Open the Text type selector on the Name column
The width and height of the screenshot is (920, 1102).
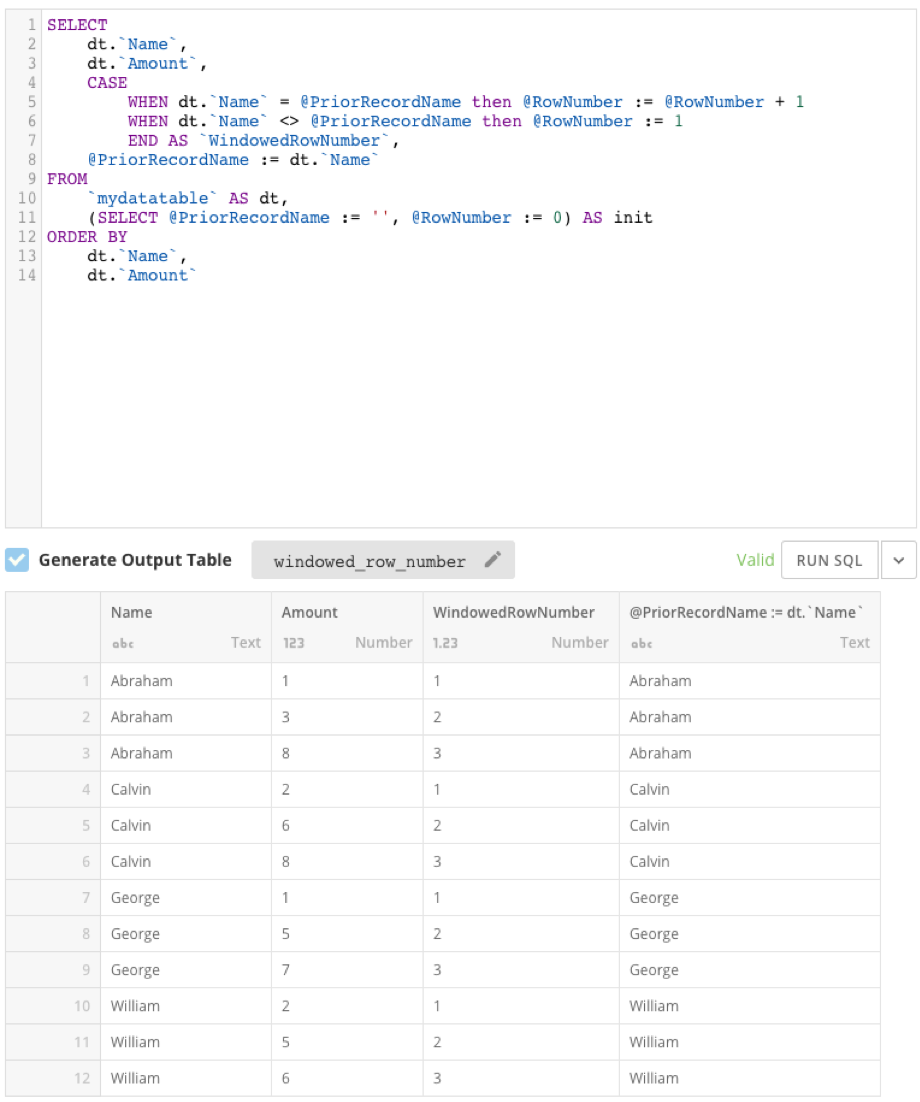coord(245,643)
